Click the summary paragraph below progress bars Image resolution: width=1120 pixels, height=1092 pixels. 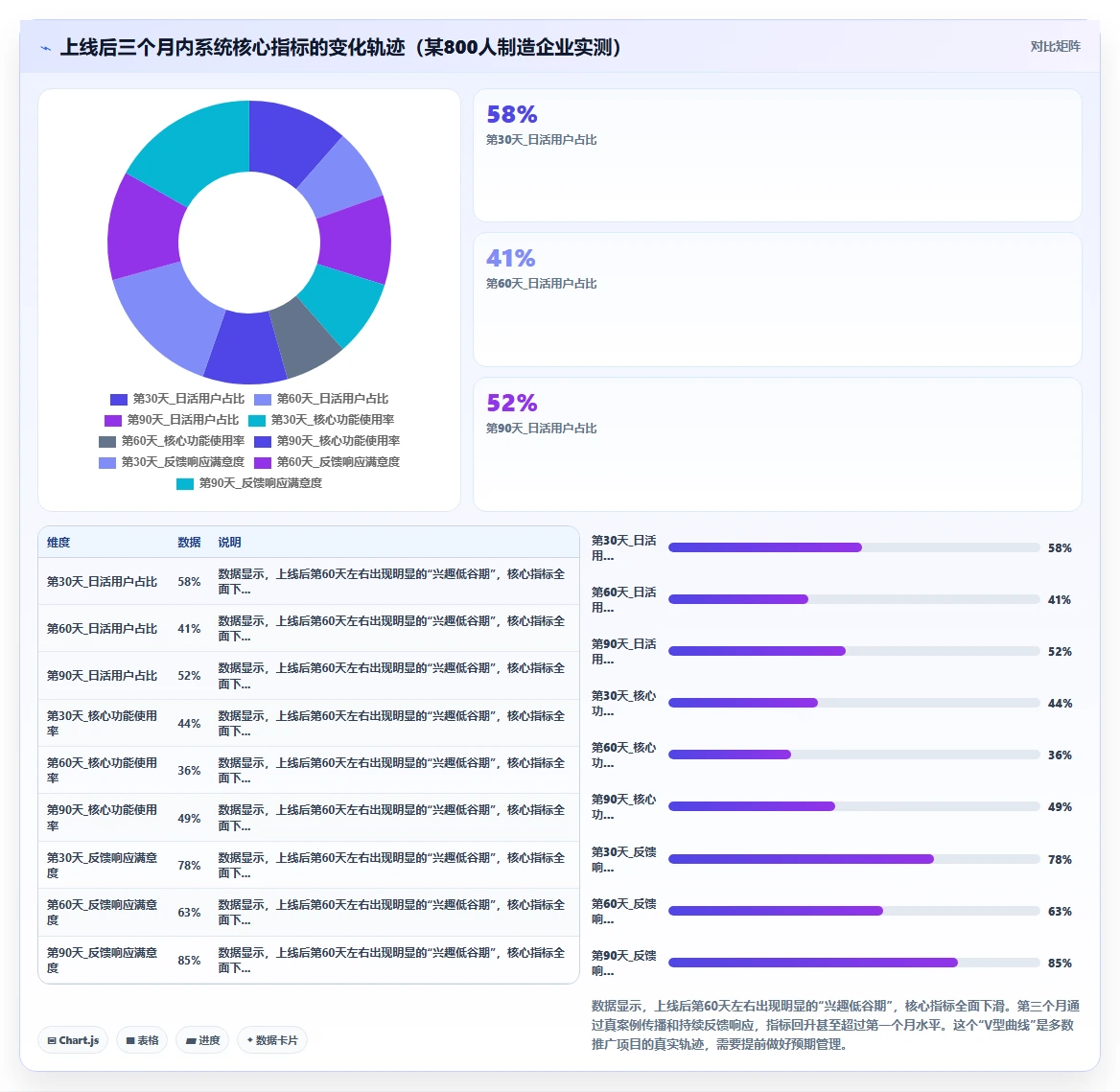835,1025
